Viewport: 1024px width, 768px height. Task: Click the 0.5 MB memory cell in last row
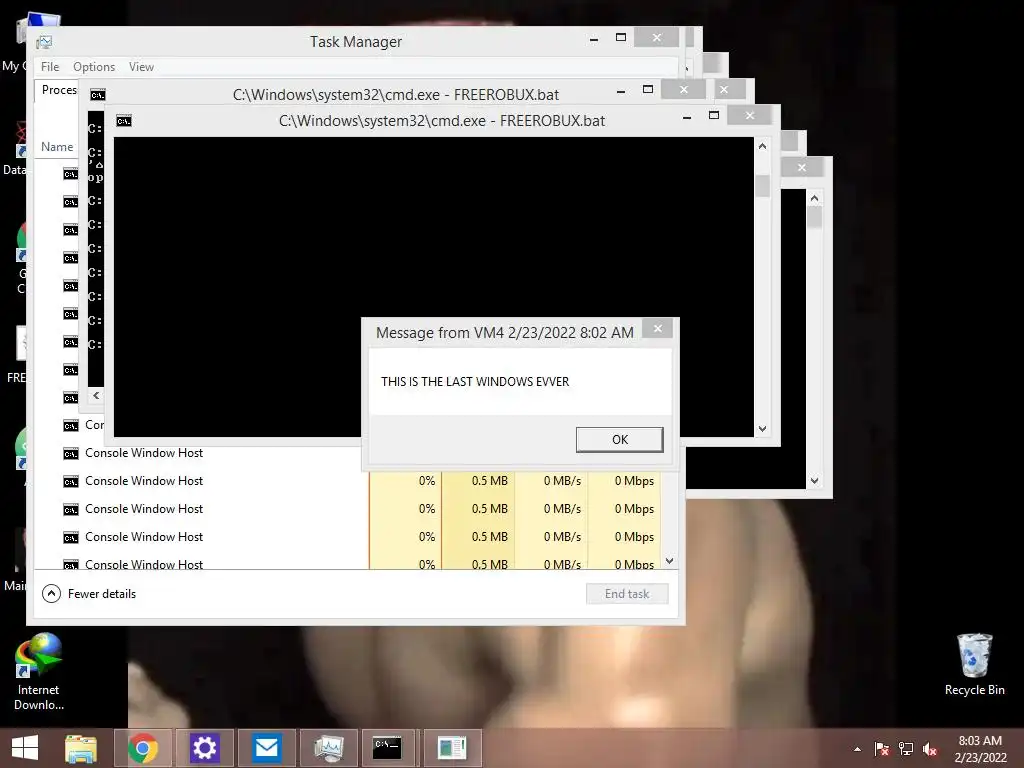[478, 564]
